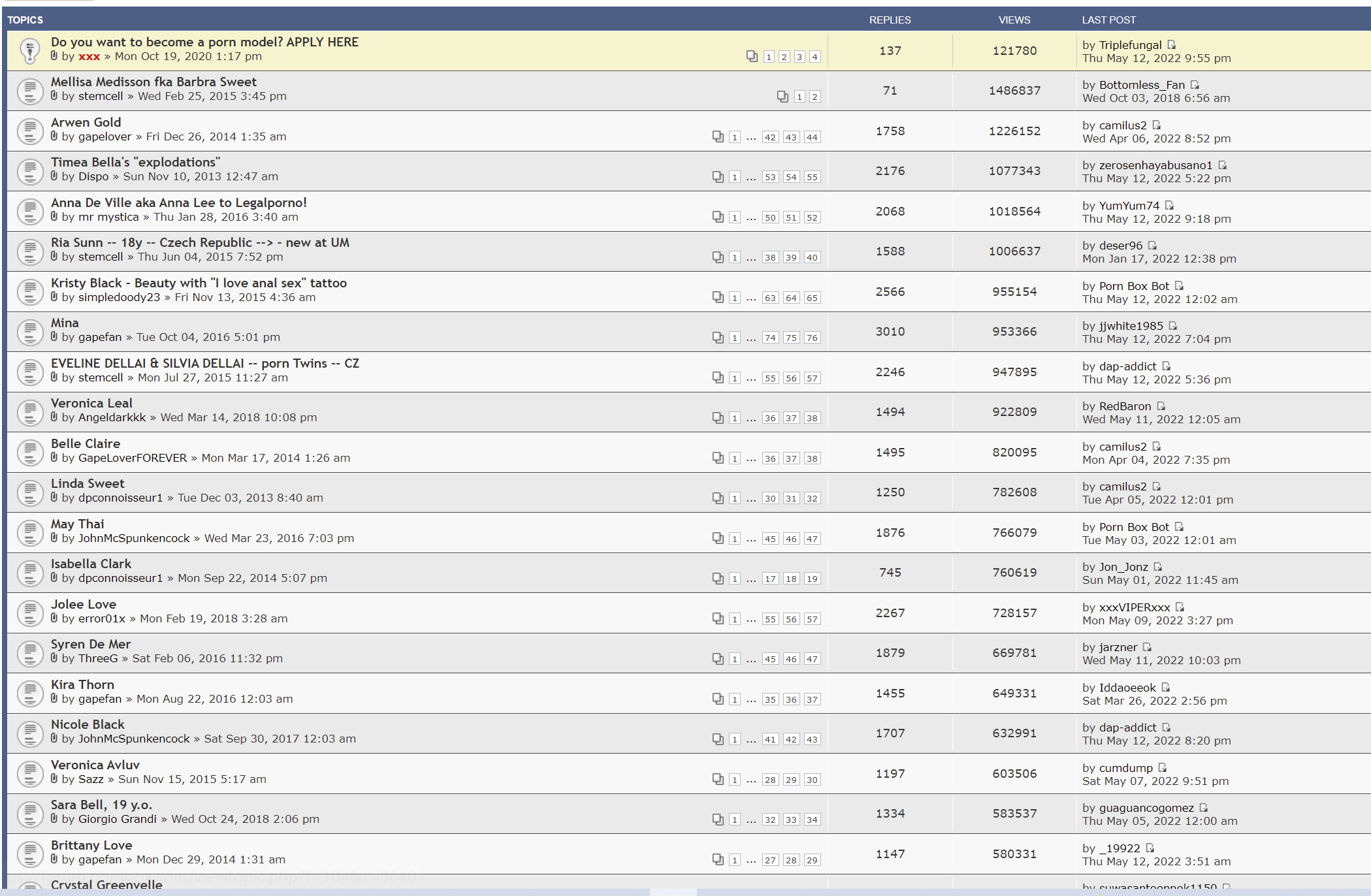Click the sticky topic icon in first row
The height and width of the screenshot is (896, 1371).
pyautogui.click(x=29, y=51)
